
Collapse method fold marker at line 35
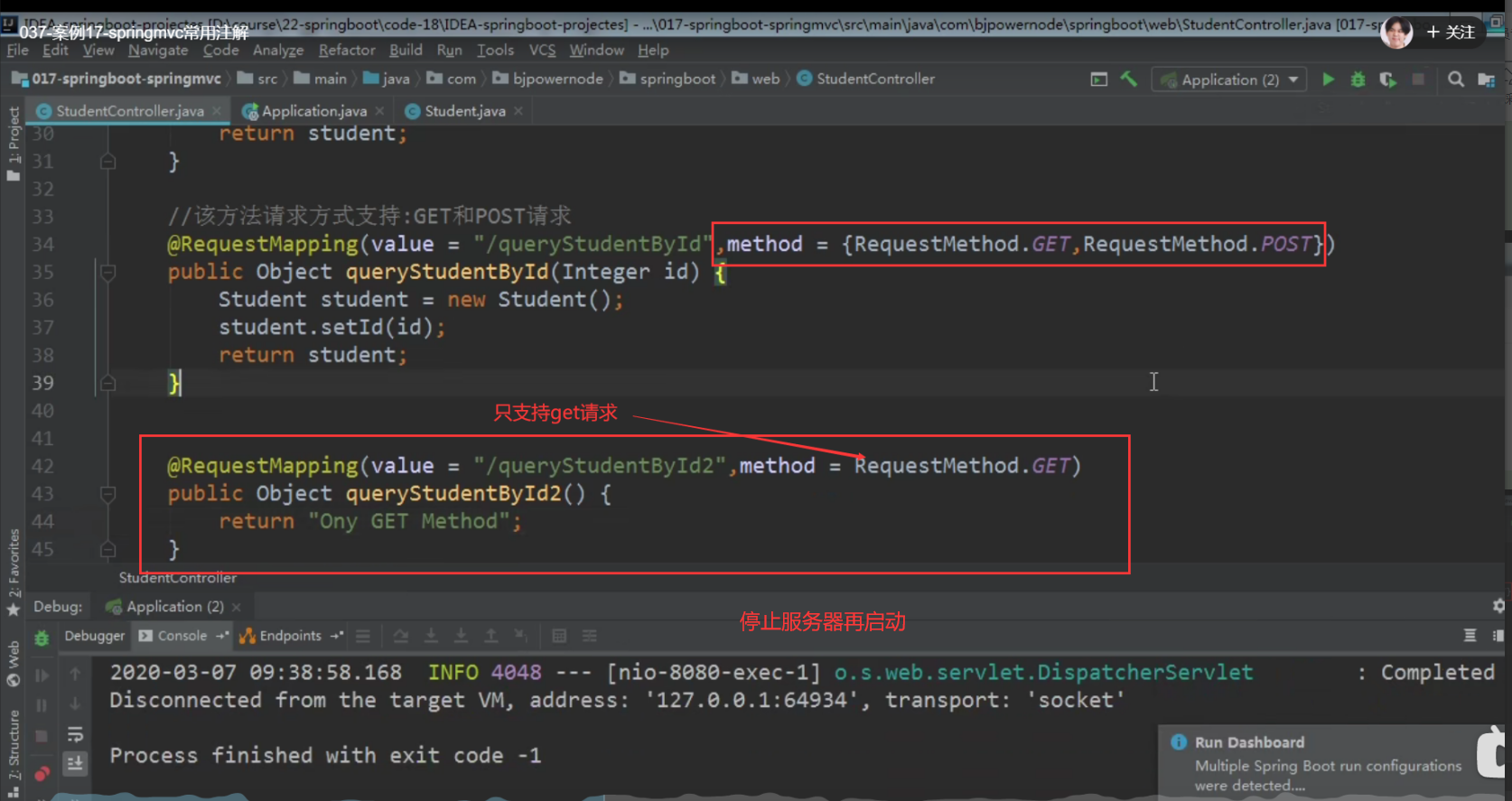pyautogui.click(x=107, y=272)
